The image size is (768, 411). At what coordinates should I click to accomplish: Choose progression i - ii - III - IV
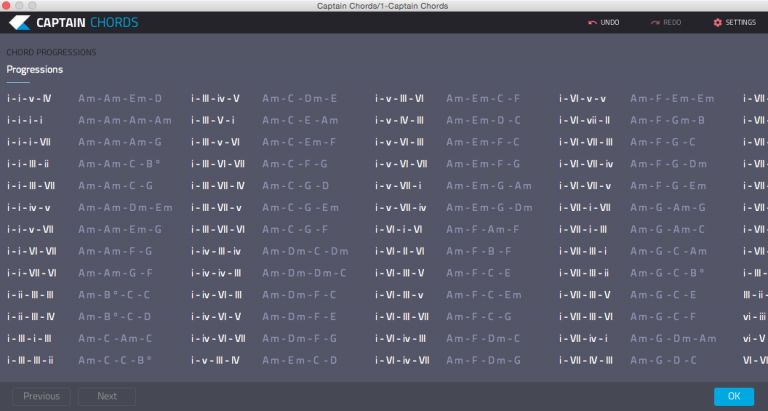coord(31,316)
